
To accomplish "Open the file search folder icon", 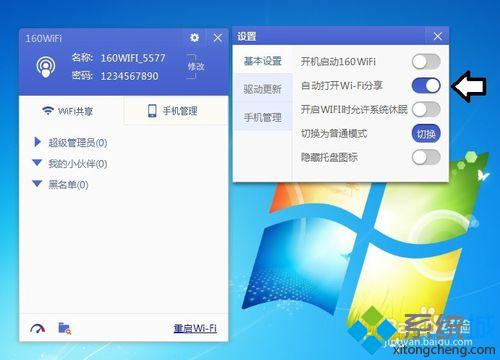I will (x=65, y=328).
